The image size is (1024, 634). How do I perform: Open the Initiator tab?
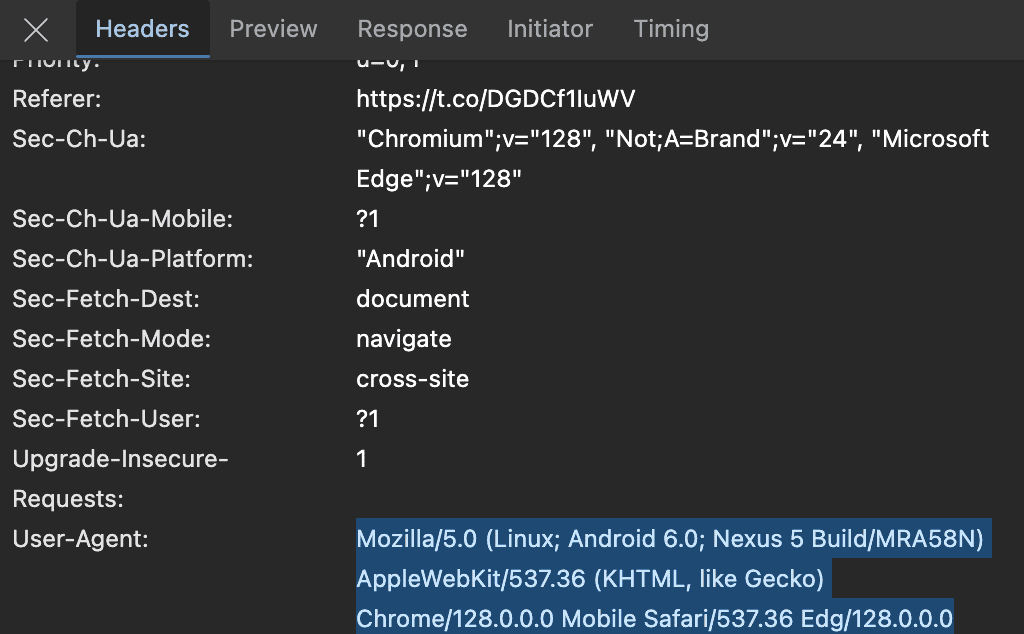(x=550, y=29)
